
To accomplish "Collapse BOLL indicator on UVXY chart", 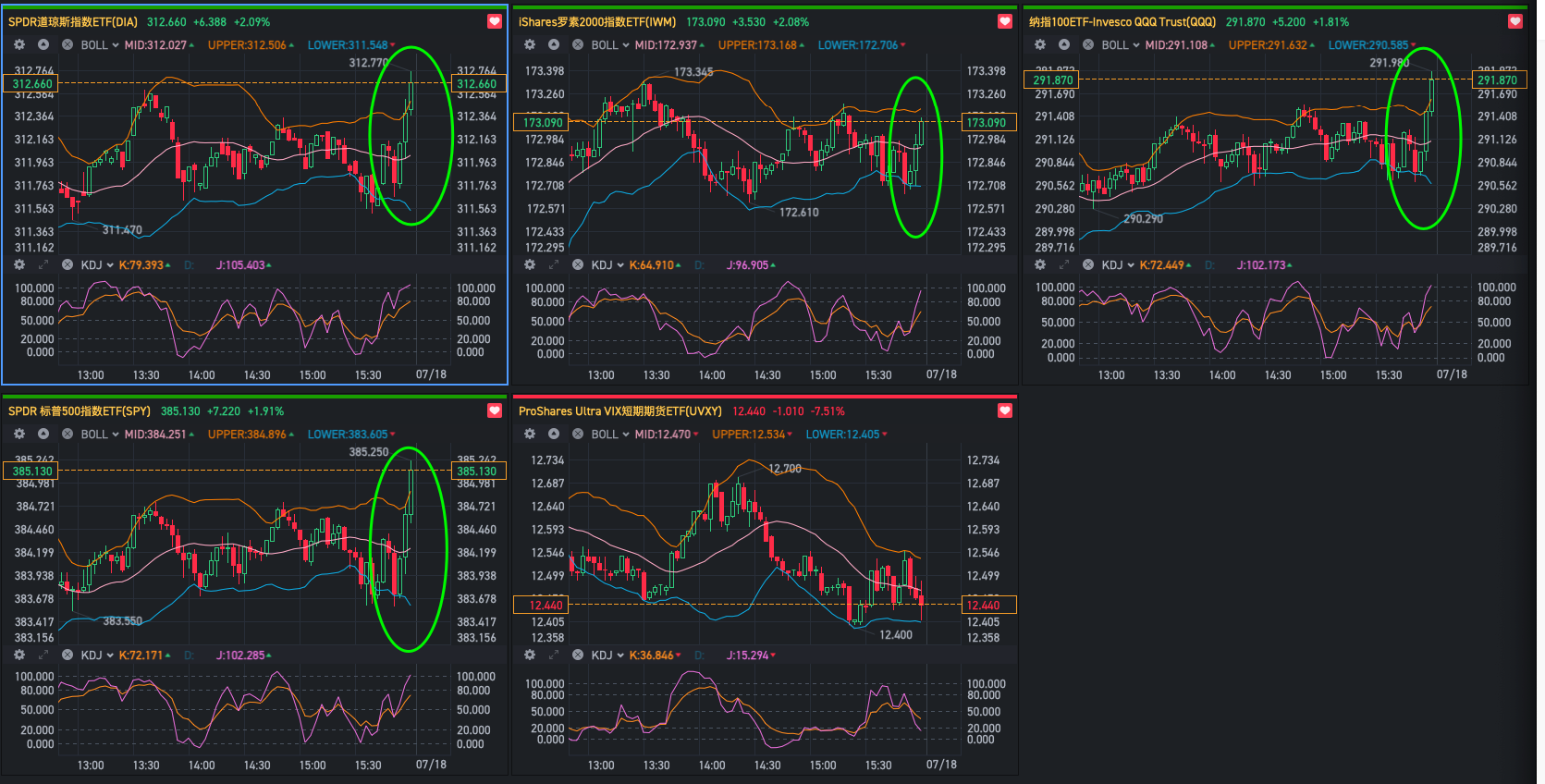I will (554, 434).
